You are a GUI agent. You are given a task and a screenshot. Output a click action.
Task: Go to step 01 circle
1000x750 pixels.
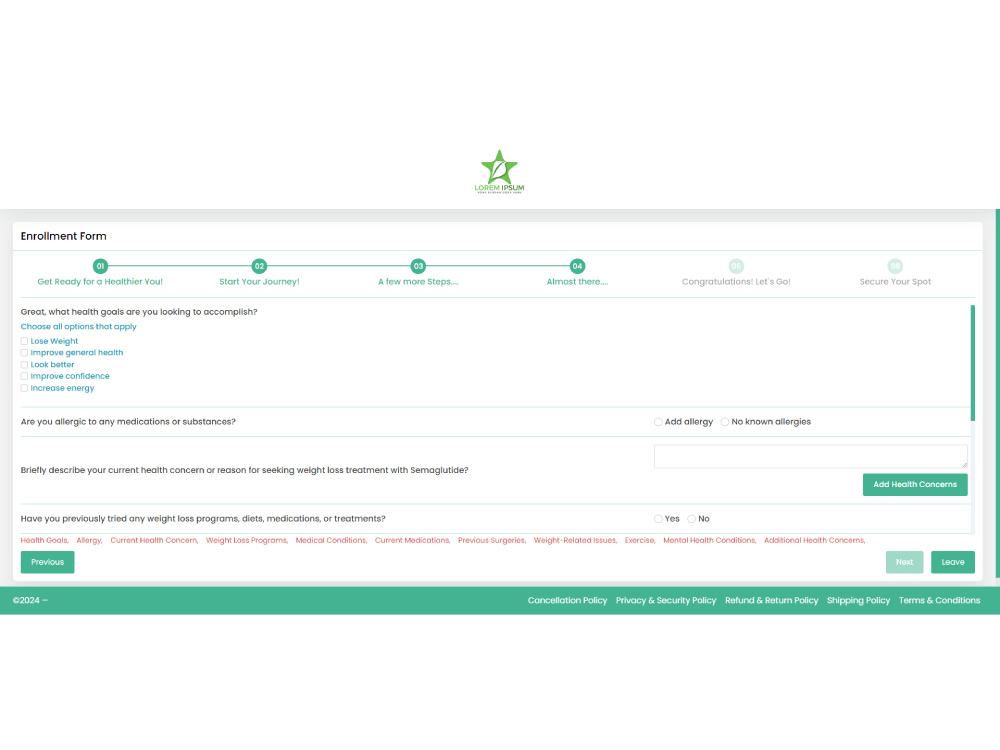100,266
